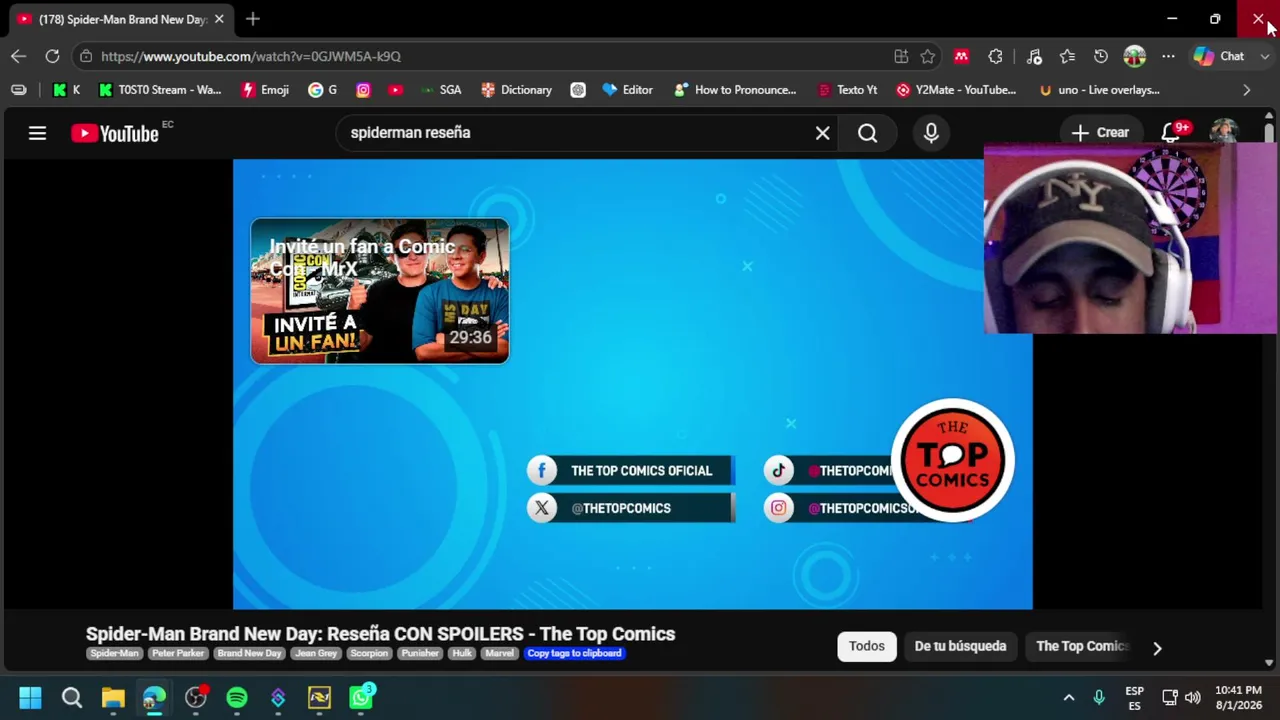Open the volume control in system tray
This screenshot has width=1280, height=720.
1192,697
